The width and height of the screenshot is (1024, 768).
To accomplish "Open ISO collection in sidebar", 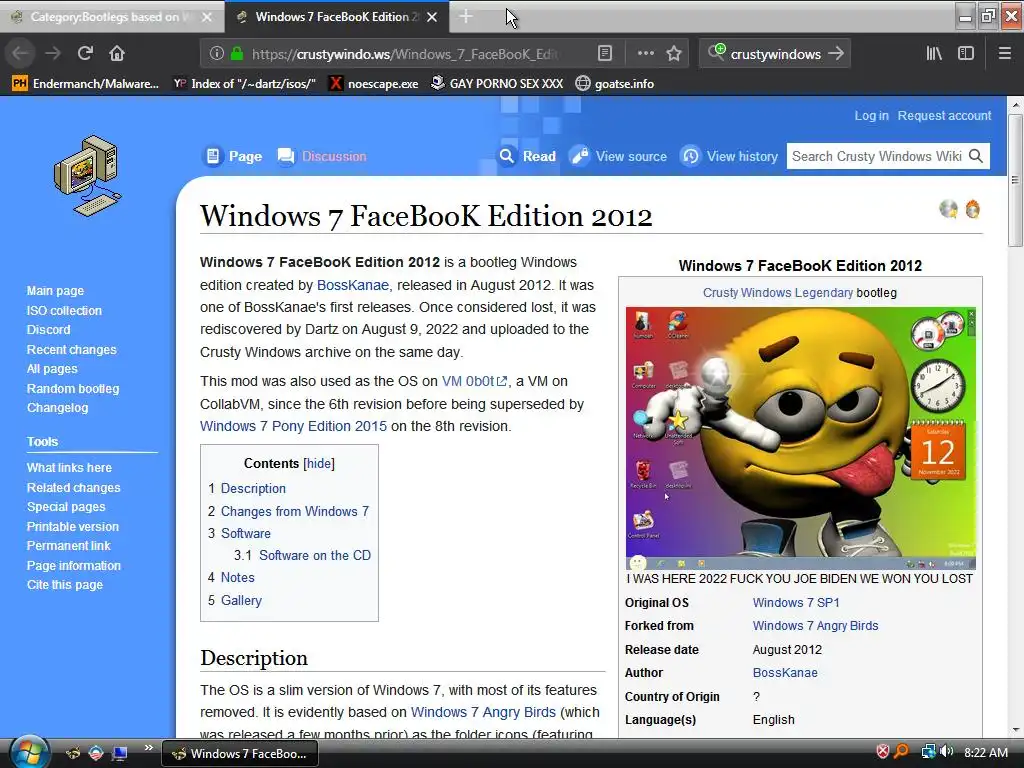I will click(x=64, y=311).
